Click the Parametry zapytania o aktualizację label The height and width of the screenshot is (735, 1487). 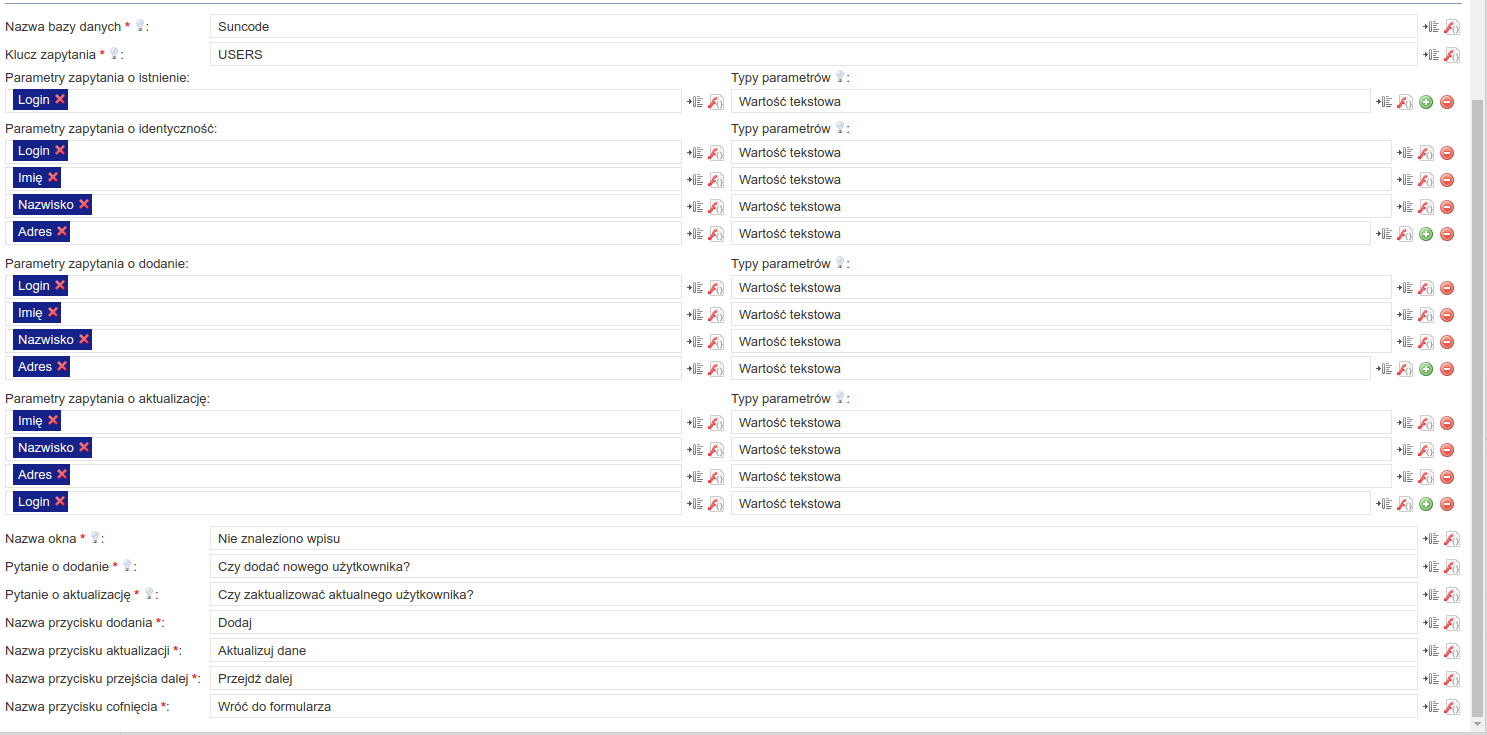106,398
